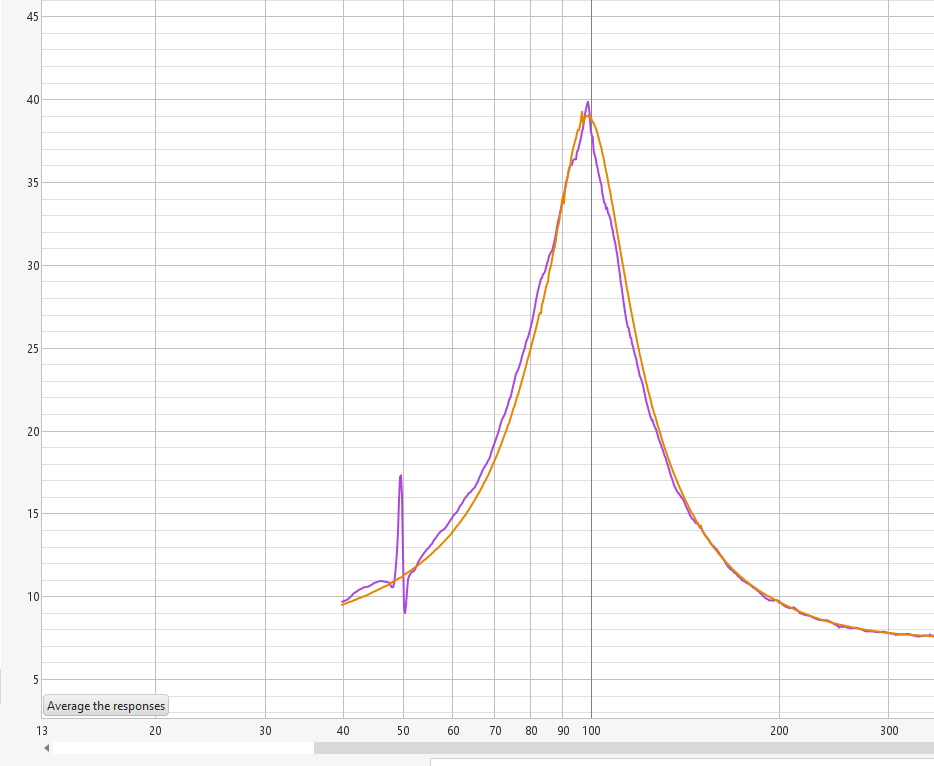Click the 100 label on frequency axis
The height and width of the screenshot is (766, 934).
pos(591,731)
